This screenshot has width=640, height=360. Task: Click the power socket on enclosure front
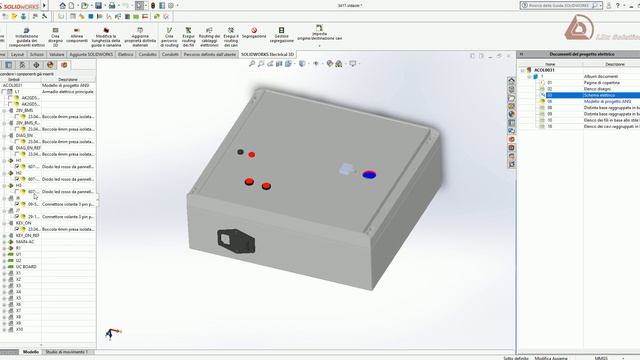[236, 241]
